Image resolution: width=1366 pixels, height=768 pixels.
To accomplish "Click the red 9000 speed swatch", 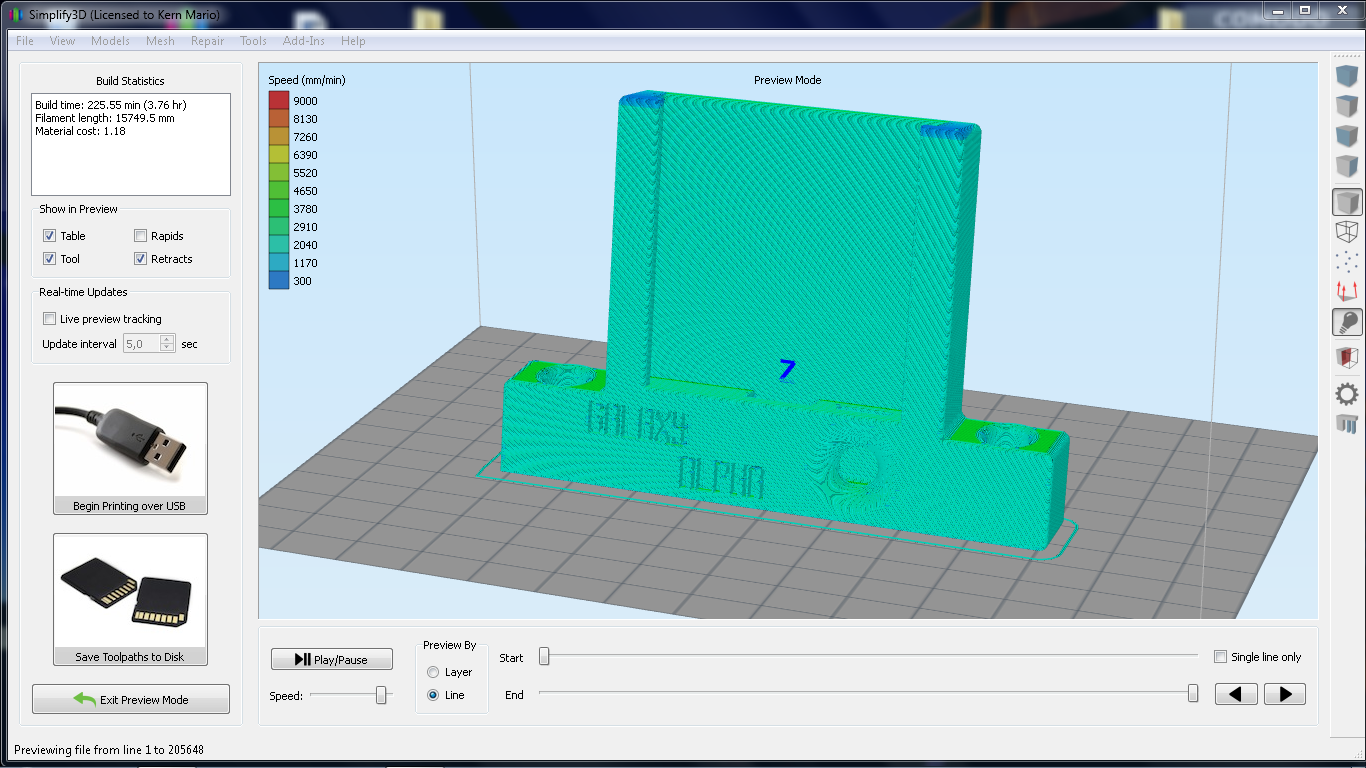I will 278,100.
